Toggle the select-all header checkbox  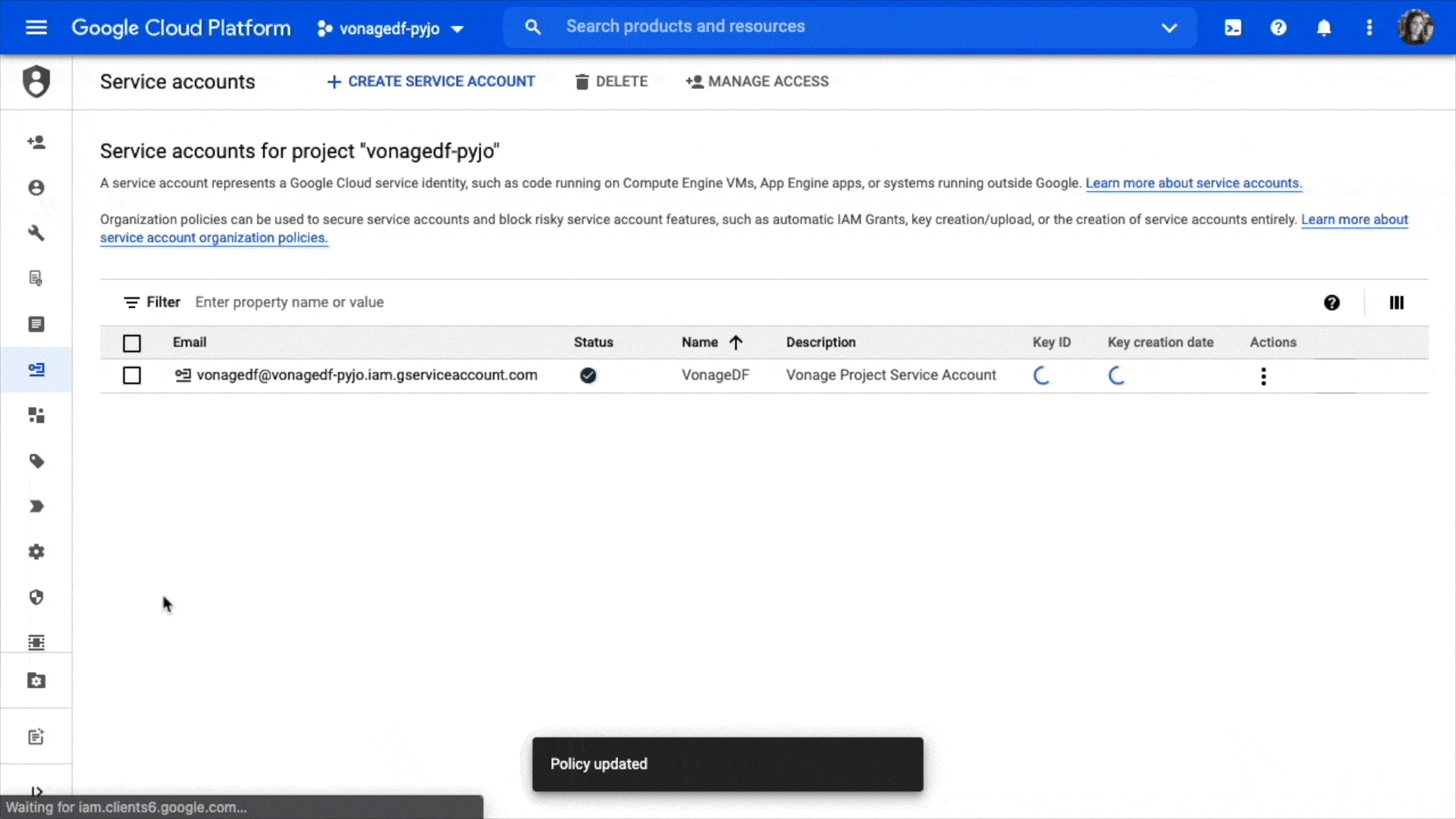(132, 344)
